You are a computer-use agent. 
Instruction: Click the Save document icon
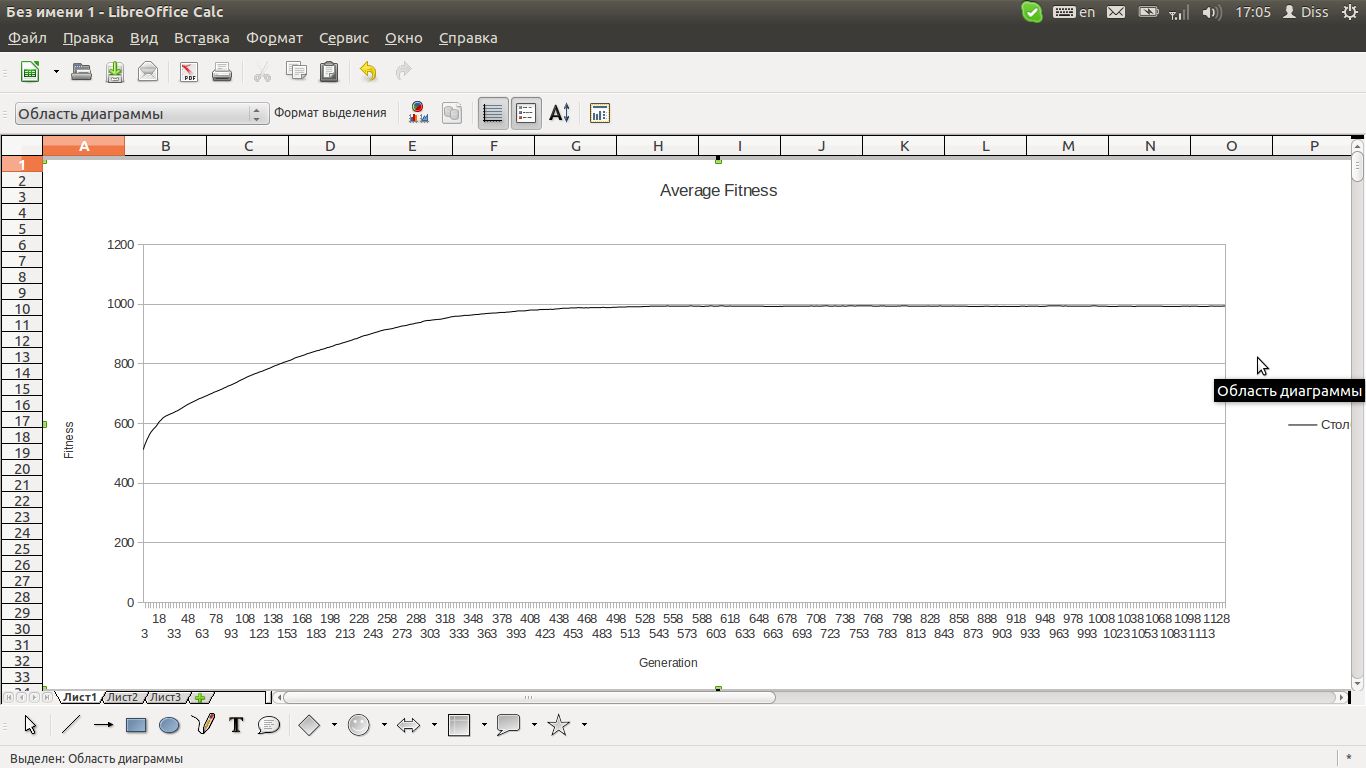tap(115, 72)
